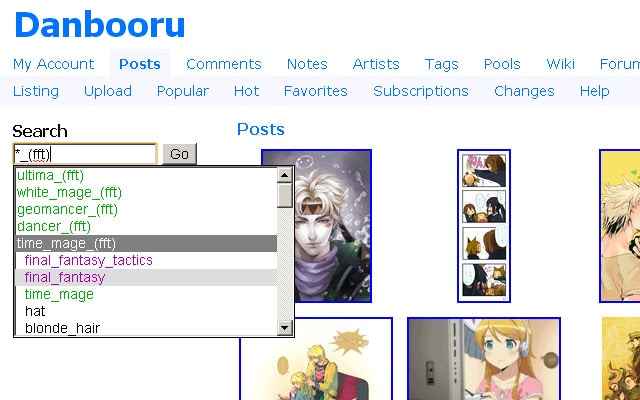
Task: Focus the tag search input field
Action: point(85,154)
